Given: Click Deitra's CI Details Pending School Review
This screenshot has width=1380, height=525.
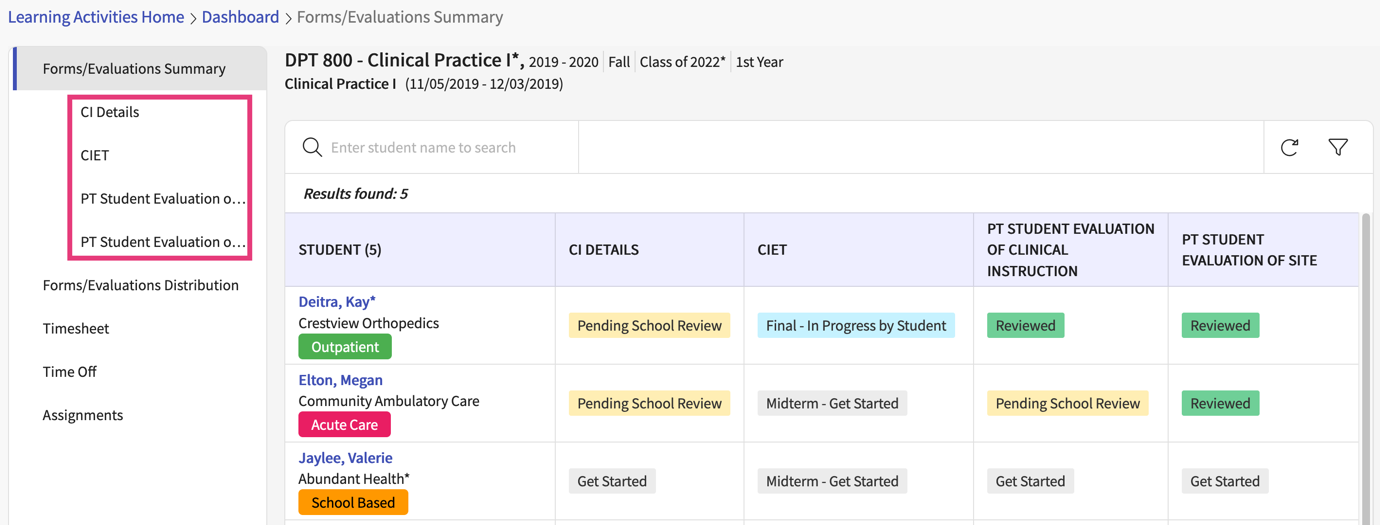Looking at the screenshot, I should [x=649, y=326].
